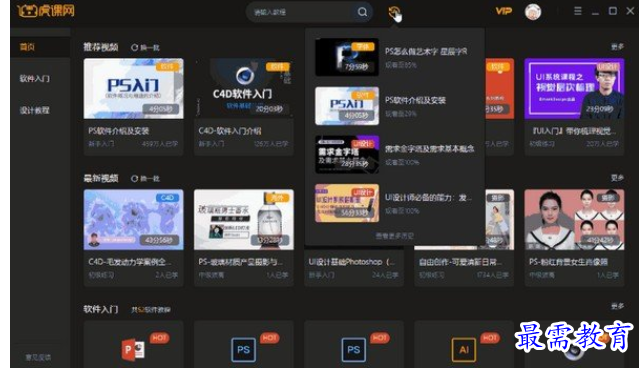
Task: Click the refresh icon beside 推荐视频
Action: click(x=134, y=47)
